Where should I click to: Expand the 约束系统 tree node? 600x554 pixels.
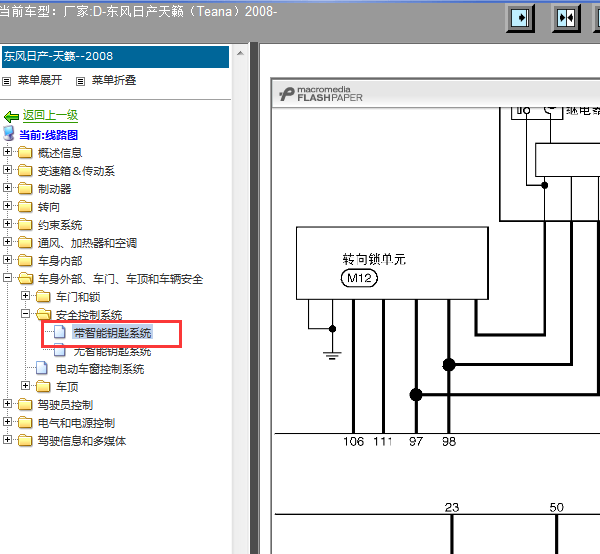coord(7,223)
